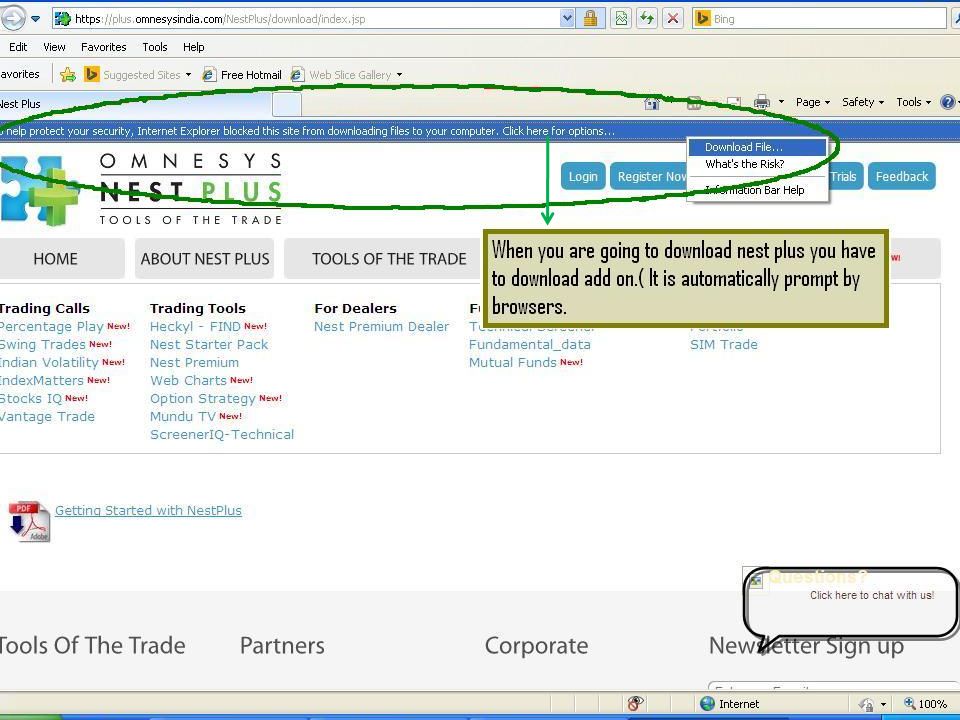Open Stocks IQ link
The height and width of the screenshot is (720, 960).
click(x=31, y=399)
